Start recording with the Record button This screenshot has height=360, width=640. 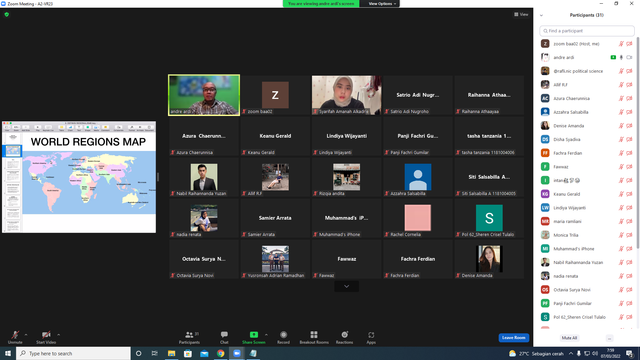tap(283, 337)
